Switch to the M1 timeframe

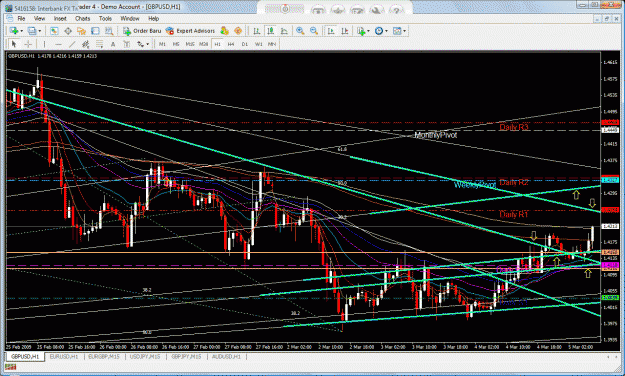point(162,44)
